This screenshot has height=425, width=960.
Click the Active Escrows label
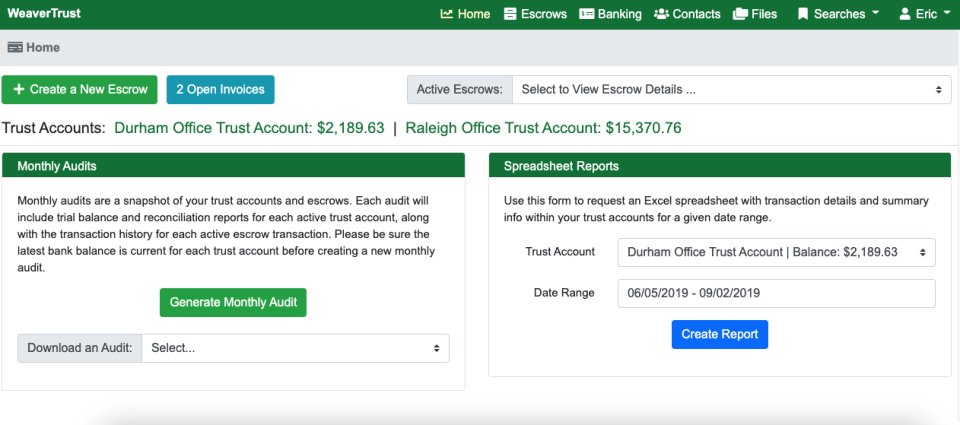coord(460,89)
